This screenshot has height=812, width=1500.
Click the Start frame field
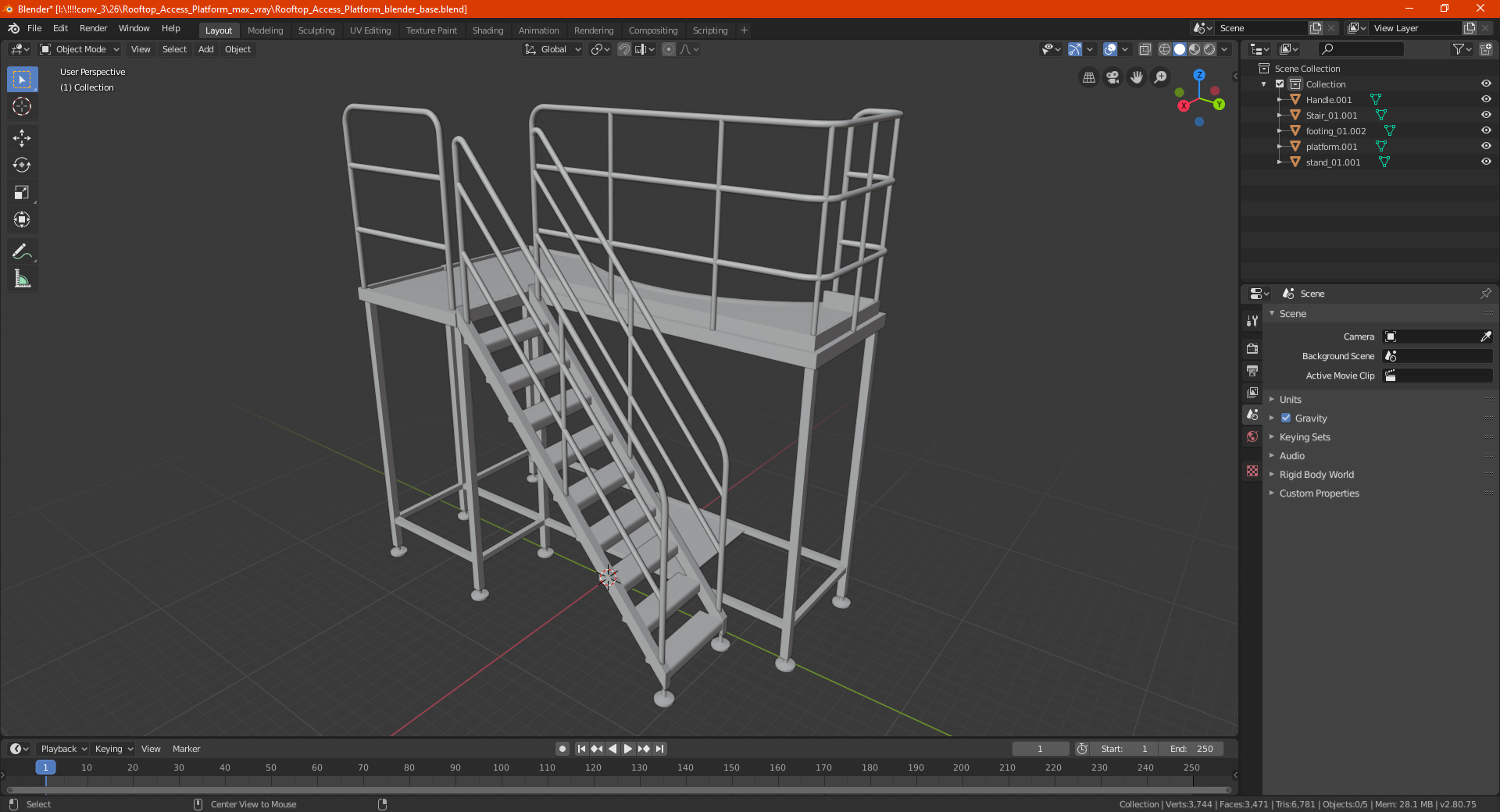coord(1125,749)
